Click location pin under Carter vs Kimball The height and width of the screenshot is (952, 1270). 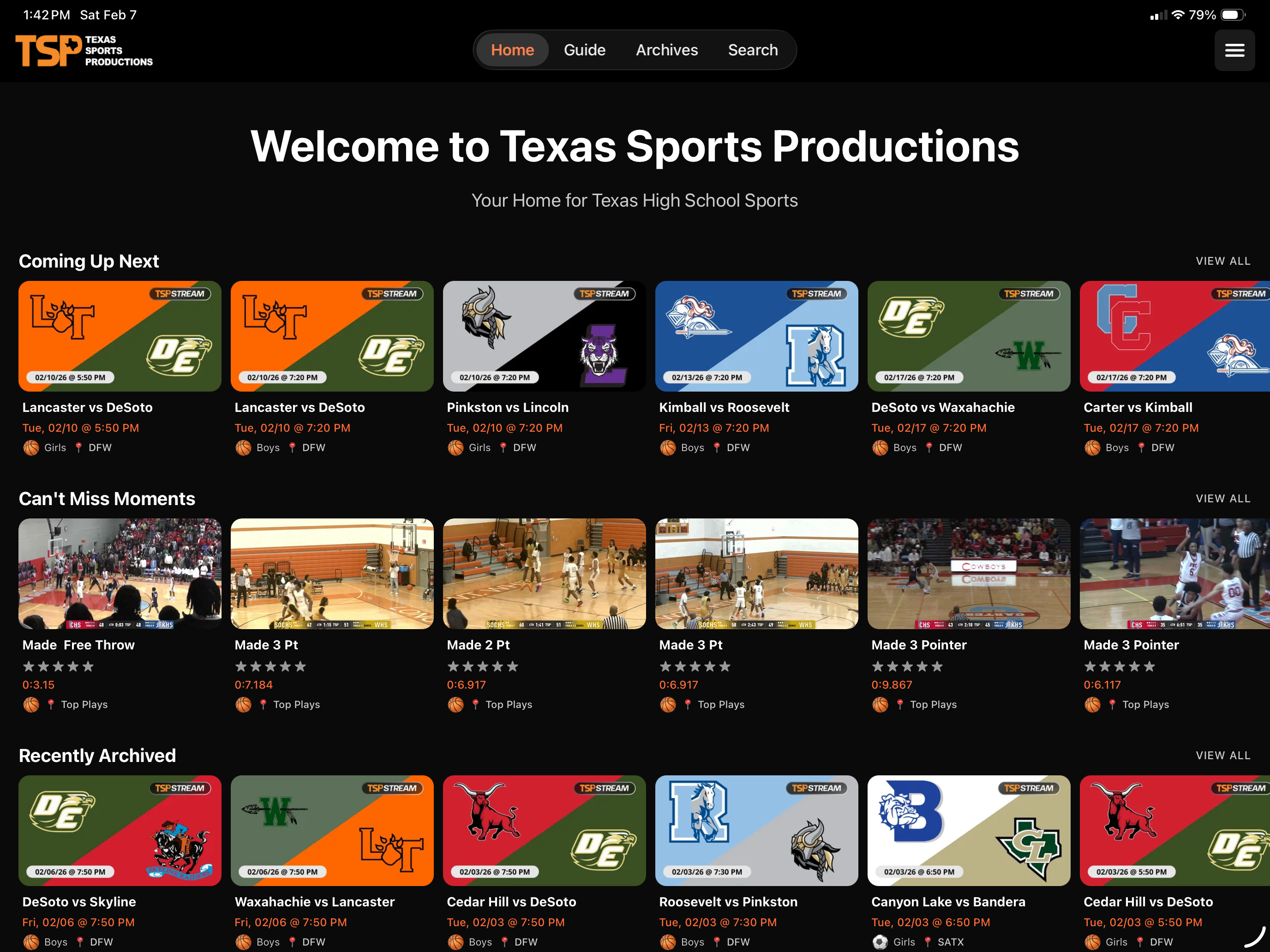1141,447
